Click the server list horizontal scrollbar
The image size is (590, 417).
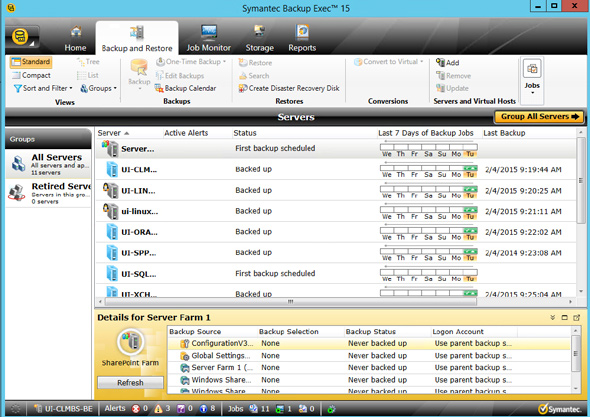coord(290,301)
